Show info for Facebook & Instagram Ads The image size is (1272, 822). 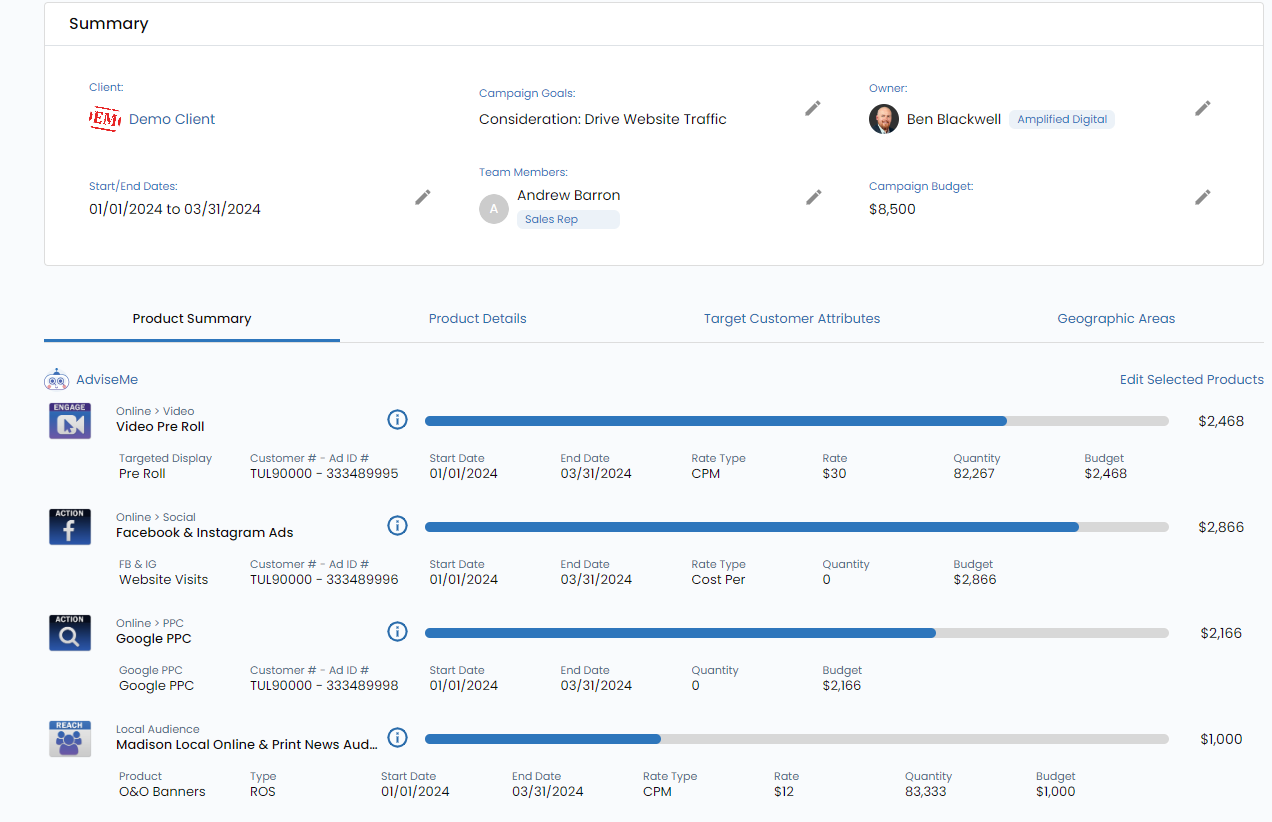coord(397,526)
